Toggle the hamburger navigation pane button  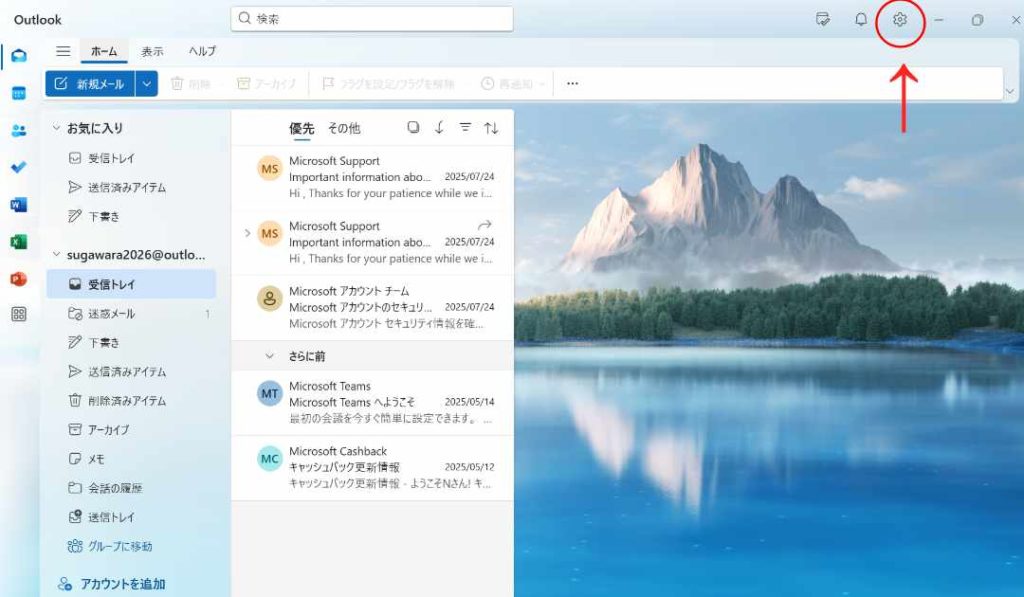pos(63,51)
